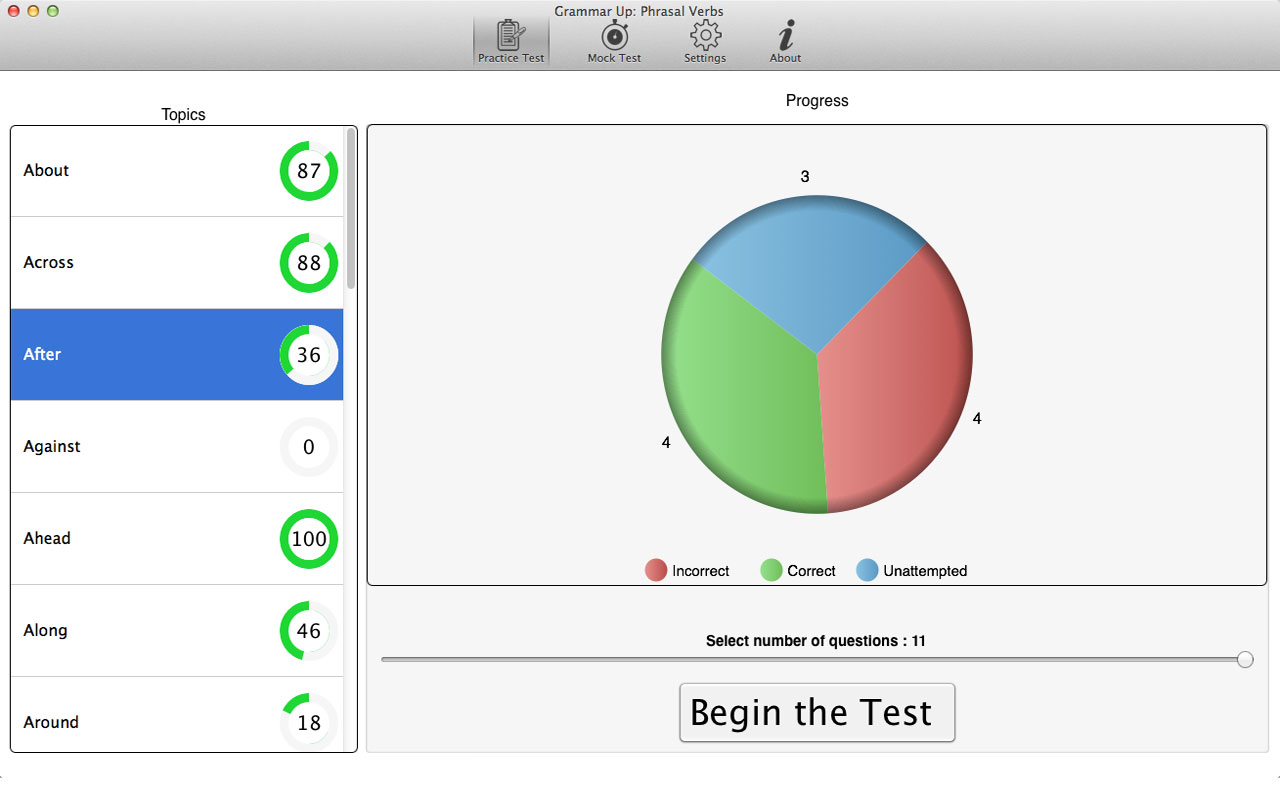Screen dimensions: 1280x800
Task: Select the Against topic
Action: click(x=52, y=447)
